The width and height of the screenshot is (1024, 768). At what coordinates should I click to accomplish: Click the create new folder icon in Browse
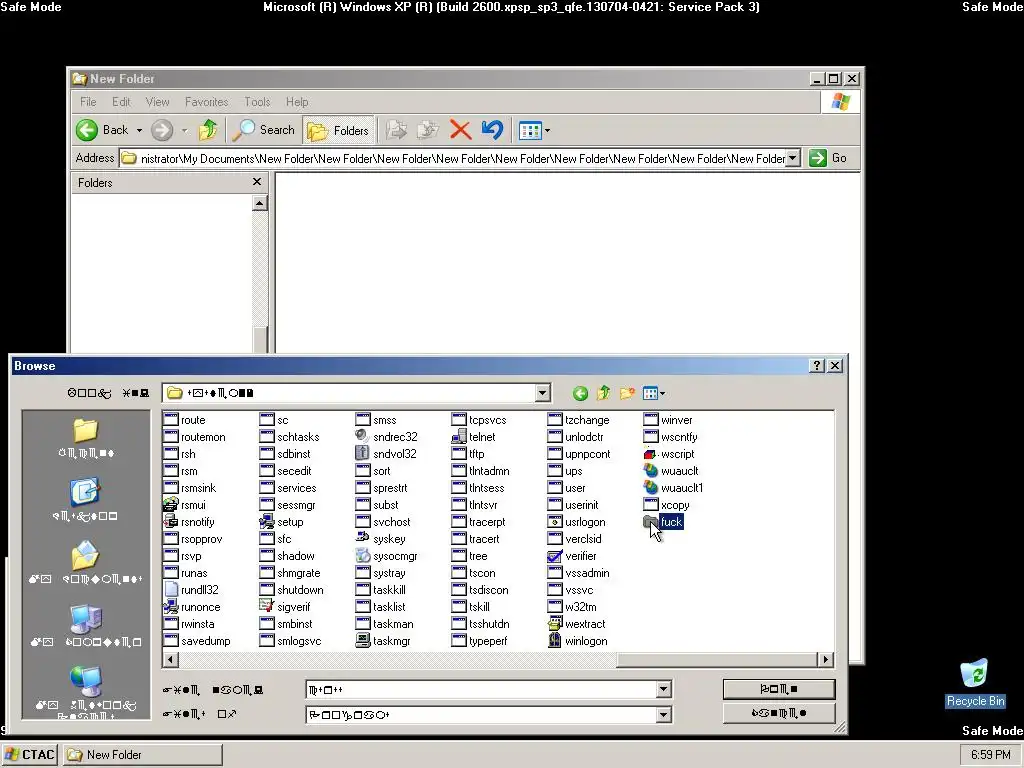(x=627, y=393)
